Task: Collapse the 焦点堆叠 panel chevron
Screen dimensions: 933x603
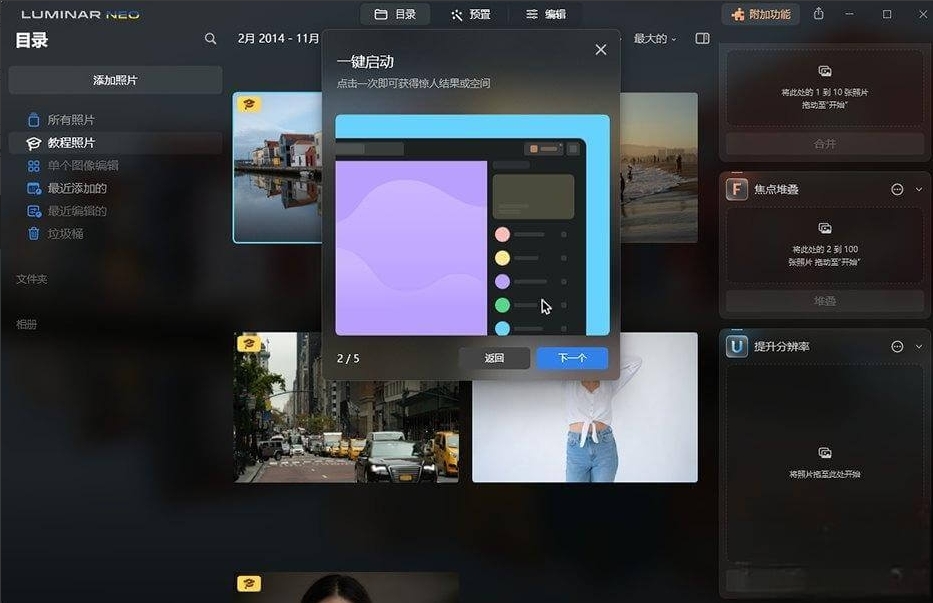Action: pyautogui.click(x=919, y=189)
